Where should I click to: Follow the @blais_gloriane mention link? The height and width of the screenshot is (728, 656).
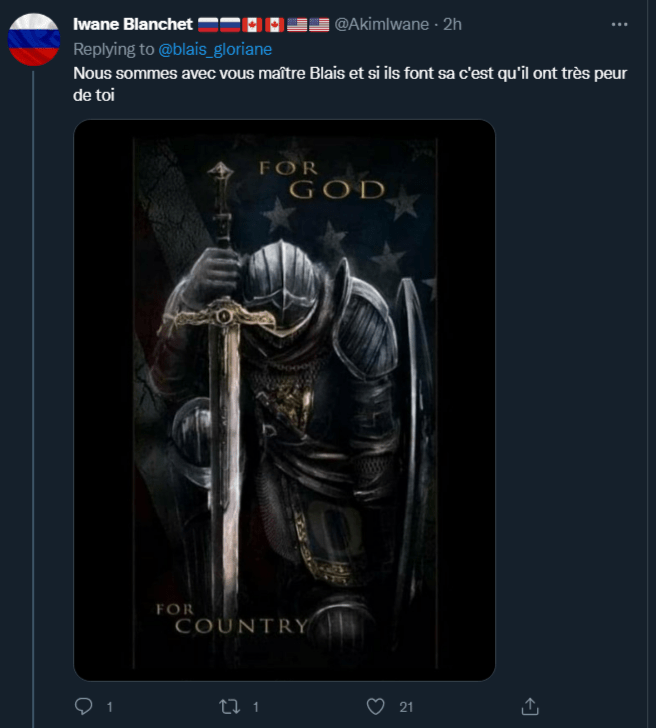point(215,49)
